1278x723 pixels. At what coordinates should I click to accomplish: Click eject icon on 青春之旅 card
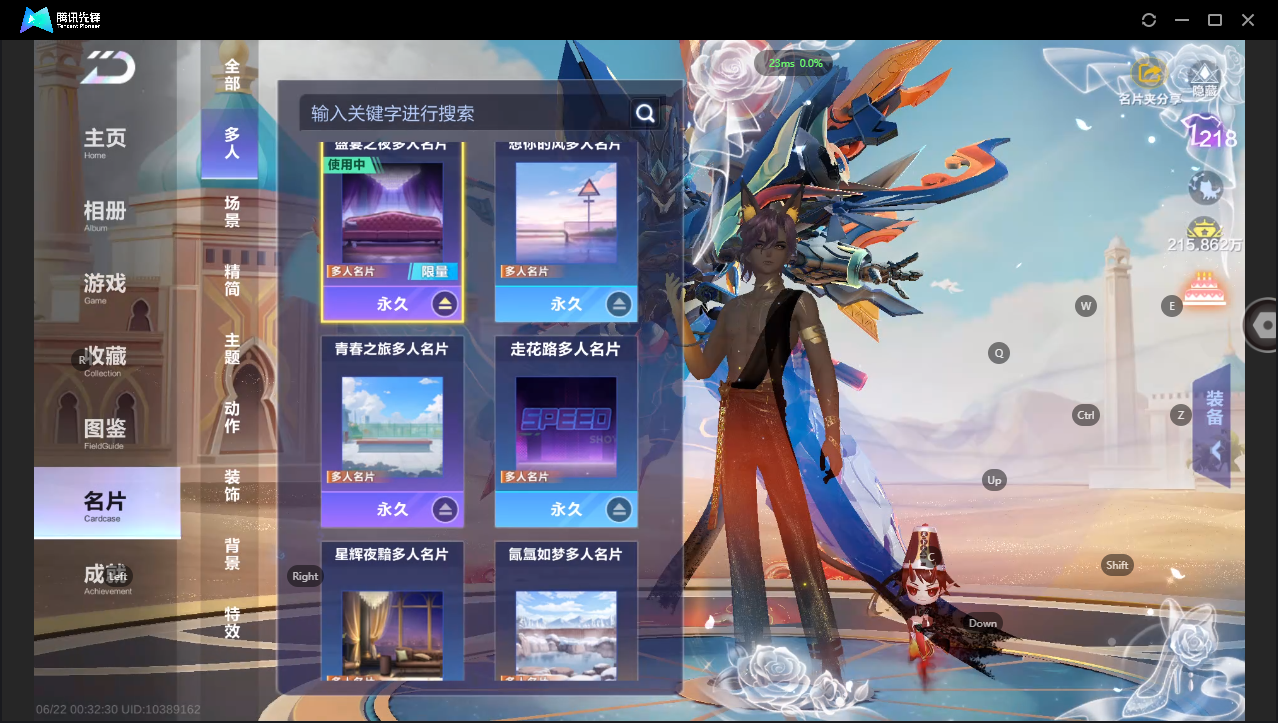click(445, 509)
